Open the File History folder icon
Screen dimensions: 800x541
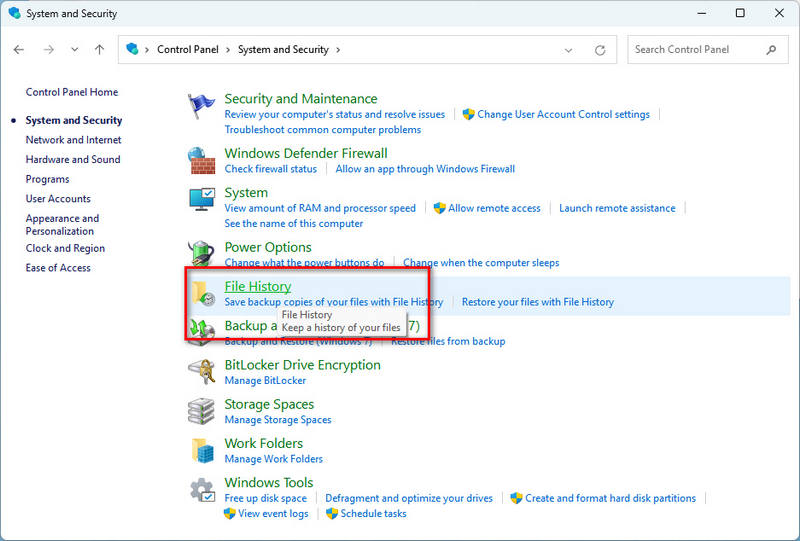[202, 293]
